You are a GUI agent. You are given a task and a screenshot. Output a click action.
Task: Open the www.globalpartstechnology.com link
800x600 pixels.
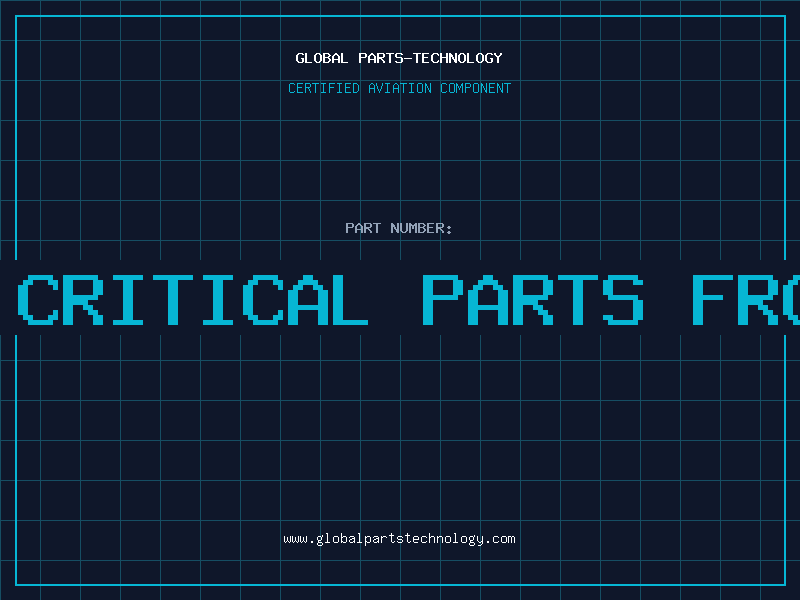399,539
